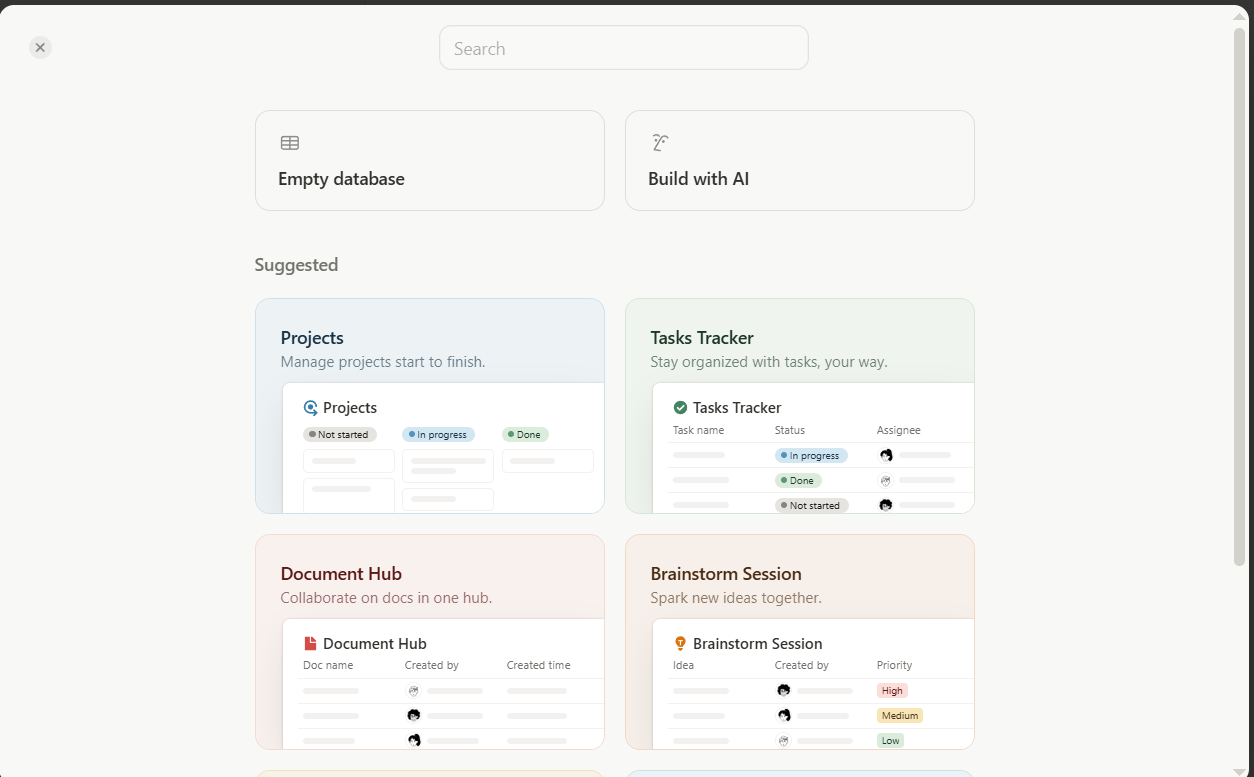Image resolution: width=1254 pixels, height=777 pixels.
Task: Click 'Manage projects start to finish.' description
Action: (x=383, y=362)
